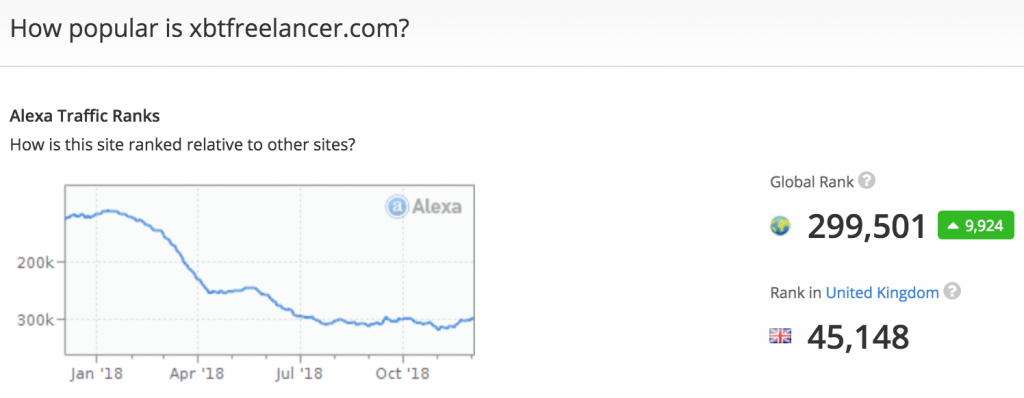Click the Oct '18 axis label
1024x398 pixels.
(x=403, y=374)
